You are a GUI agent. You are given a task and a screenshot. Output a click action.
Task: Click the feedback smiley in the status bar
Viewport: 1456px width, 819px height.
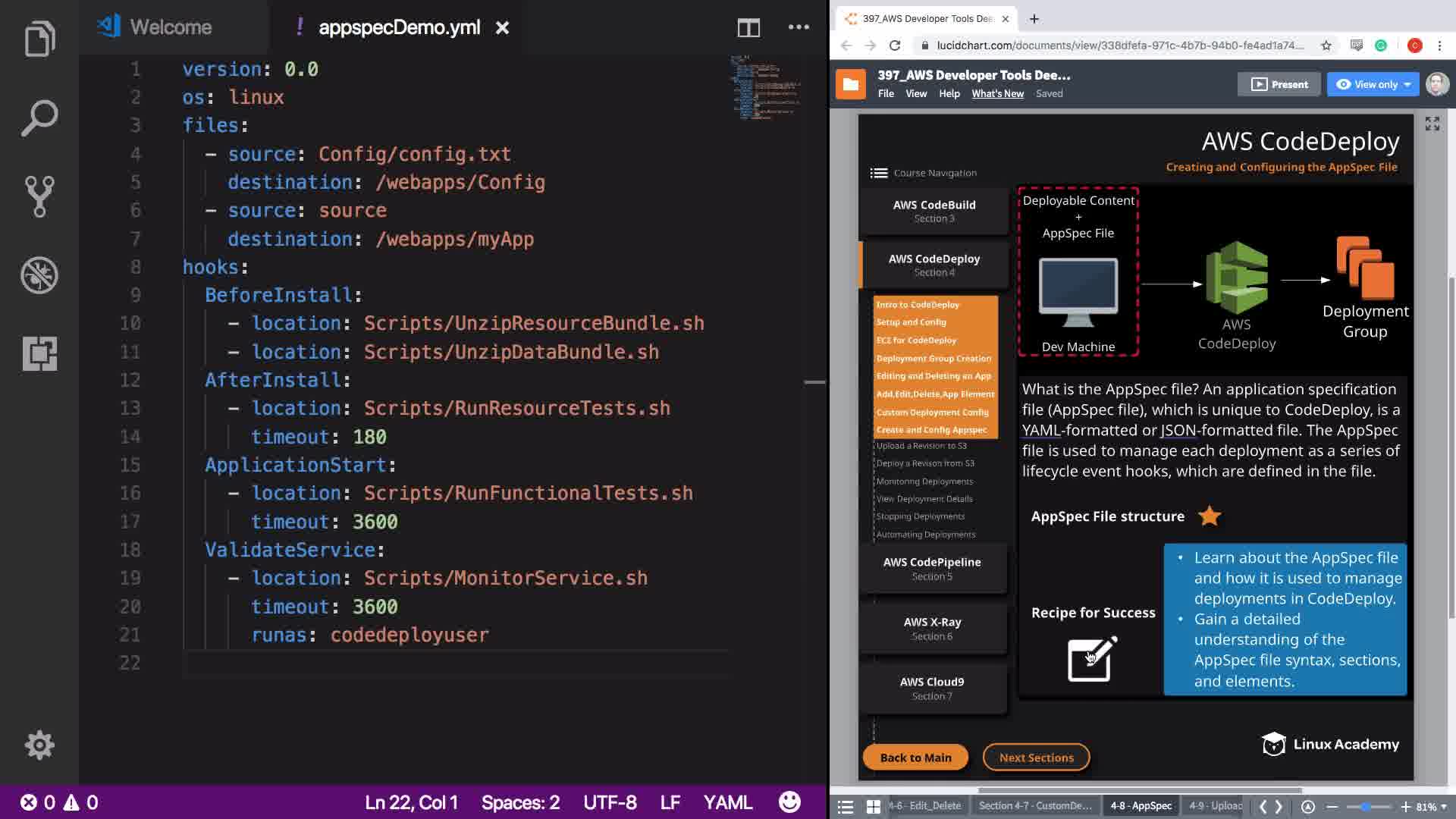click(x=789, y=802)
